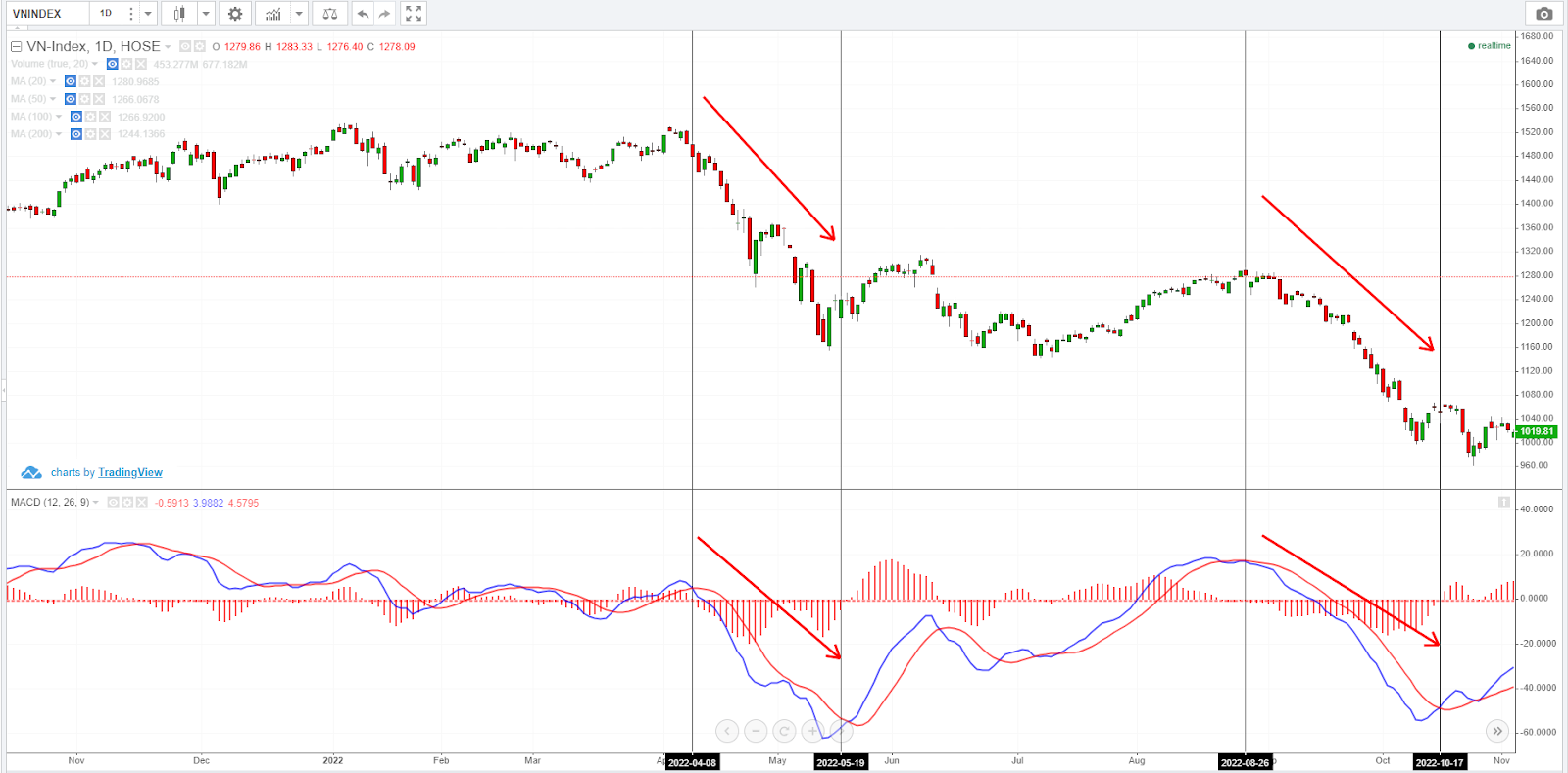Expand the MA (200) indicator dropdown
This screenshot has width=1568, height=773.
(x=59, y=134)
